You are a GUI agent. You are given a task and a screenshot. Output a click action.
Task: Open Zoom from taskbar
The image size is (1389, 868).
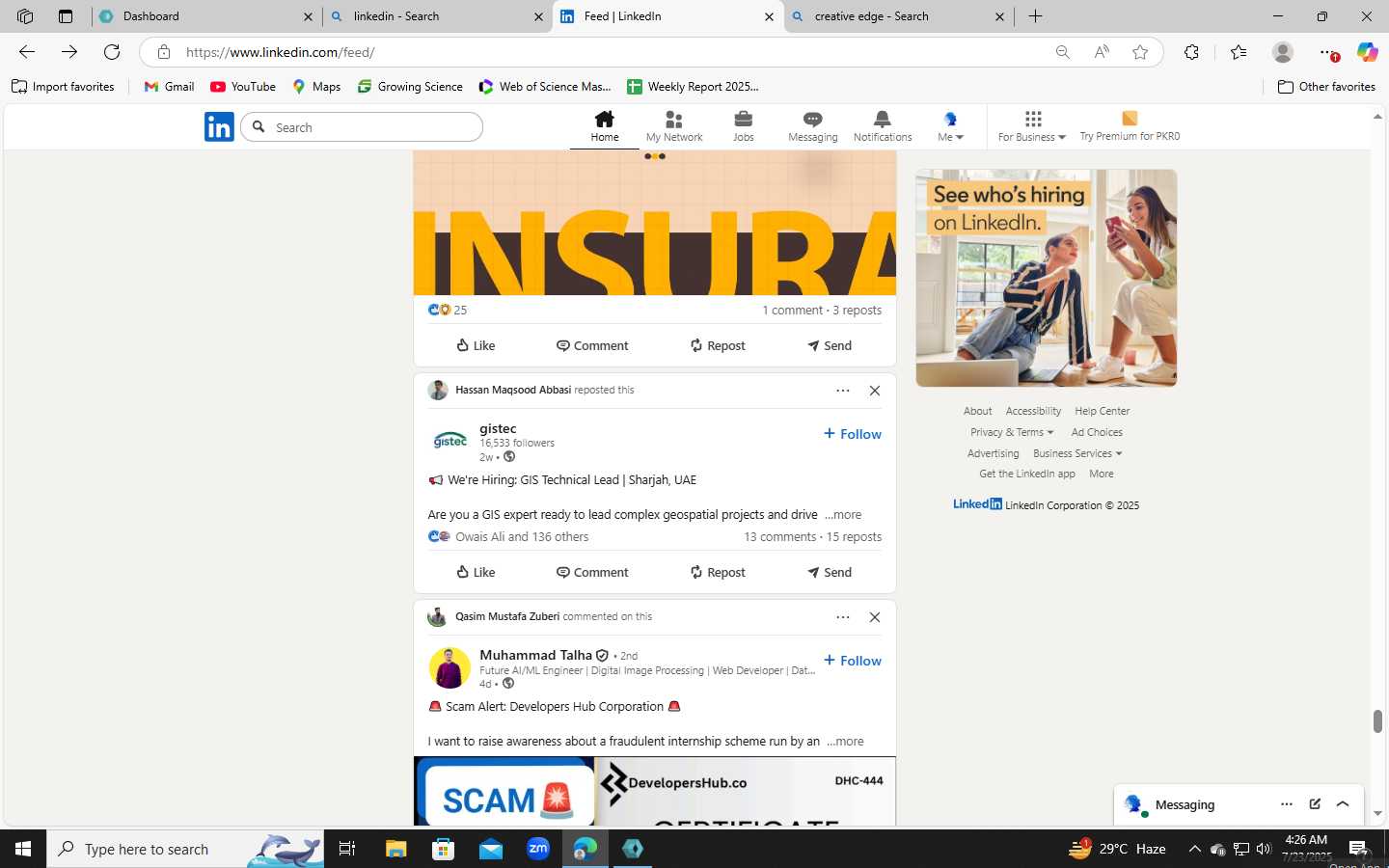pos(538,849)
